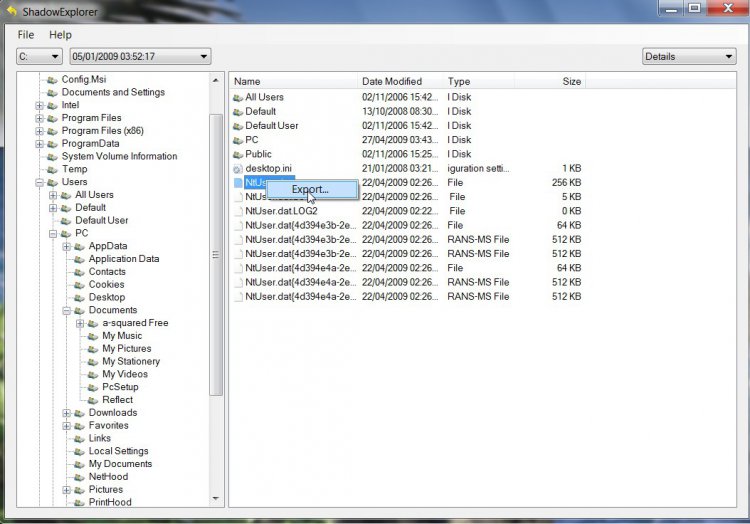Select the Default row dated 13/10/2008
The height and width of the screenshot is (524, 750).
(x=407, y=111)
